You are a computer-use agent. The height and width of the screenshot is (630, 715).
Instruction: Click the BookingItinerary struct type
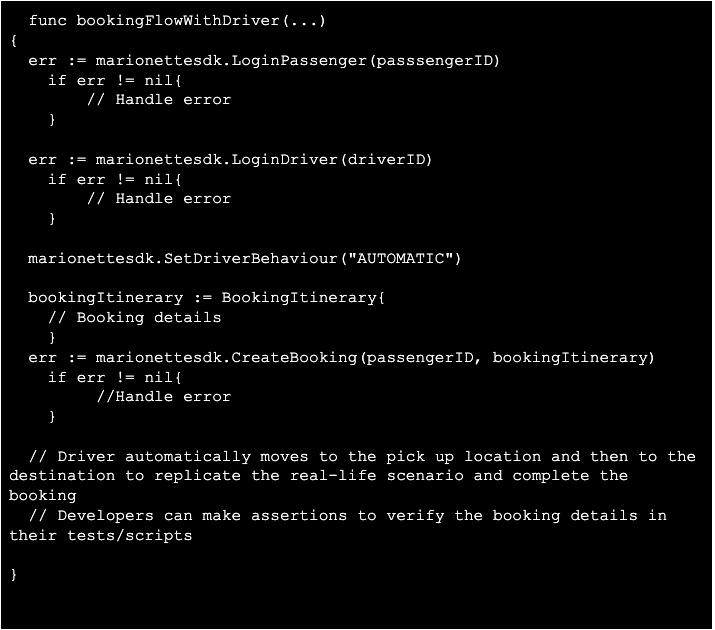click(299, 298)
